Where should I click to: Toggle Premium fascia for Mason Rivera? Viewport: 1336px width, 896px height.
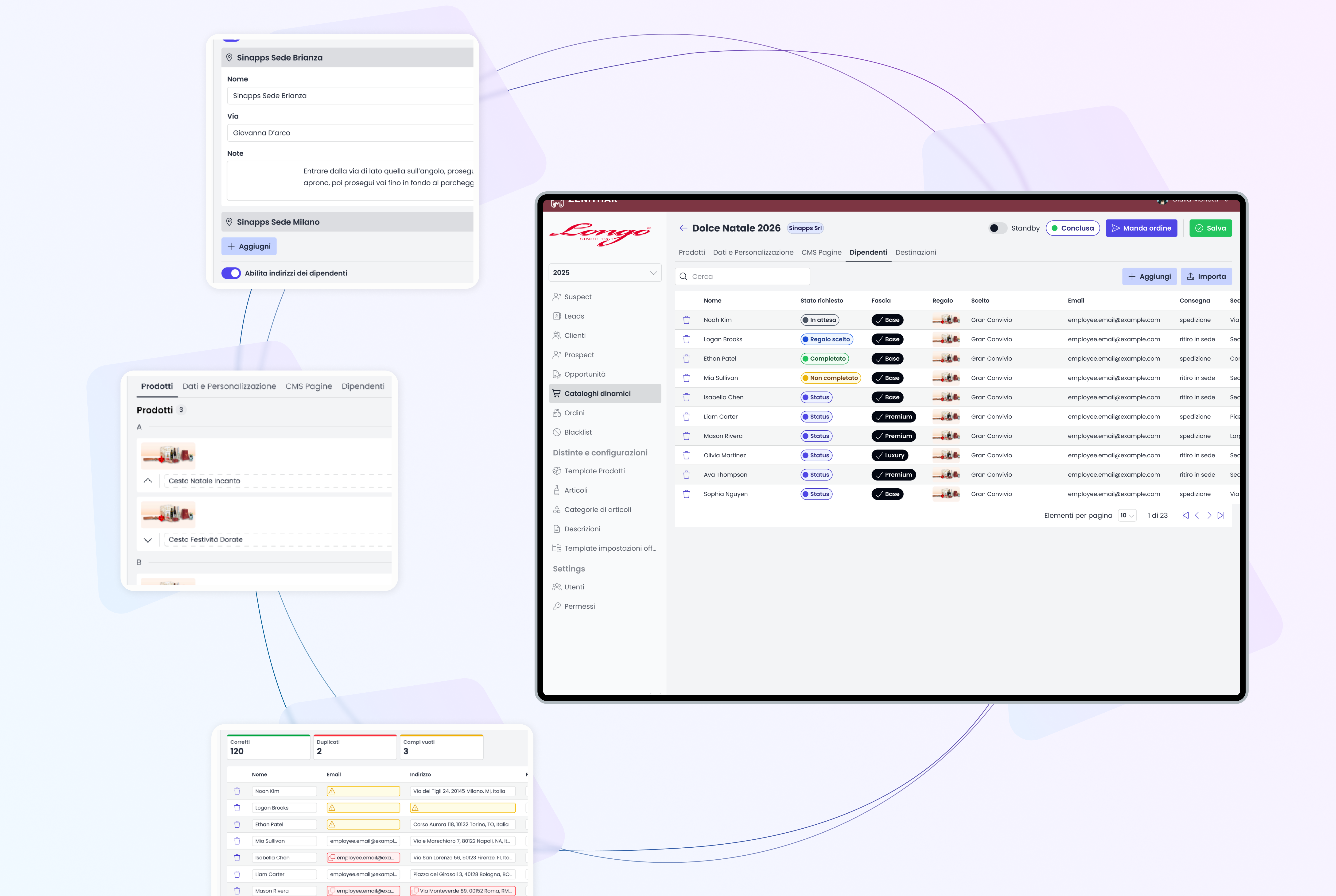pyautogui.click(x=893, y=436)
